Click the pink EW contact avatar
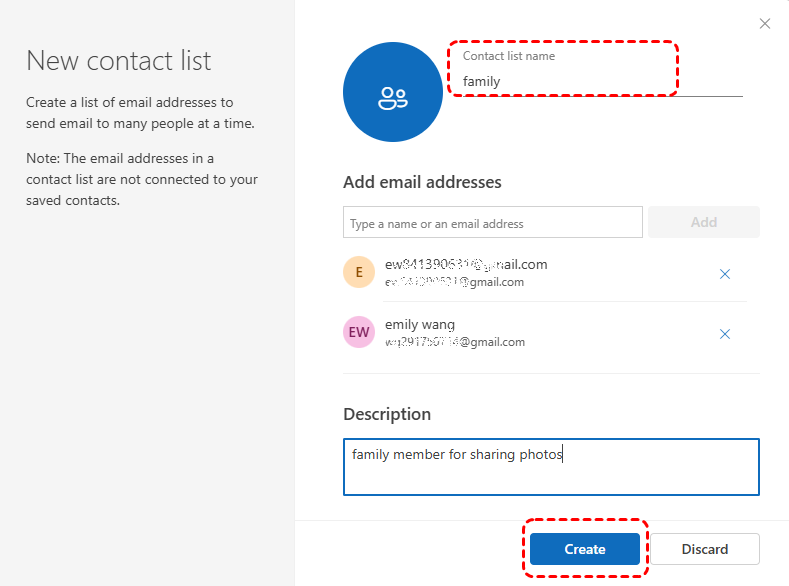 (359, 332)
